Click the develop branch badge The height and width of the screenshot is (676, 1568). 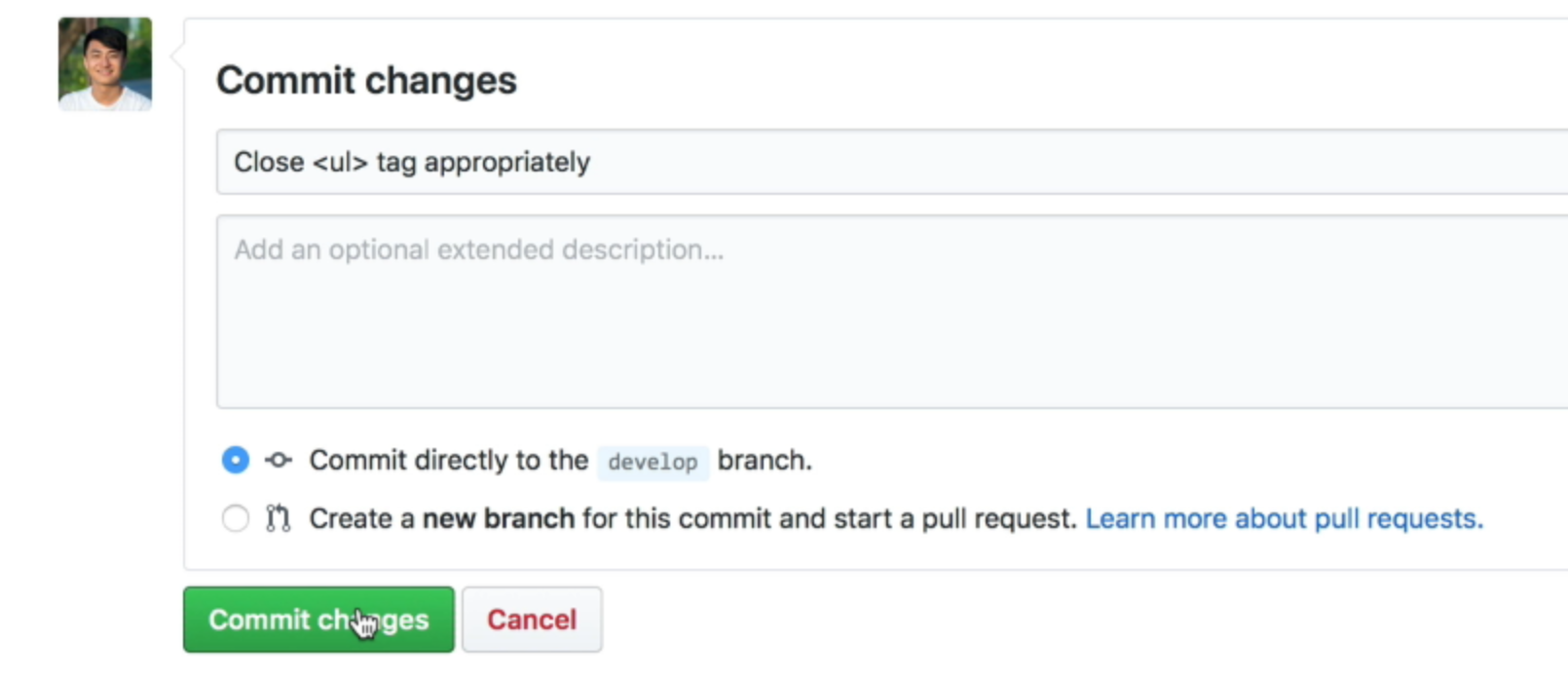[653, 462]
